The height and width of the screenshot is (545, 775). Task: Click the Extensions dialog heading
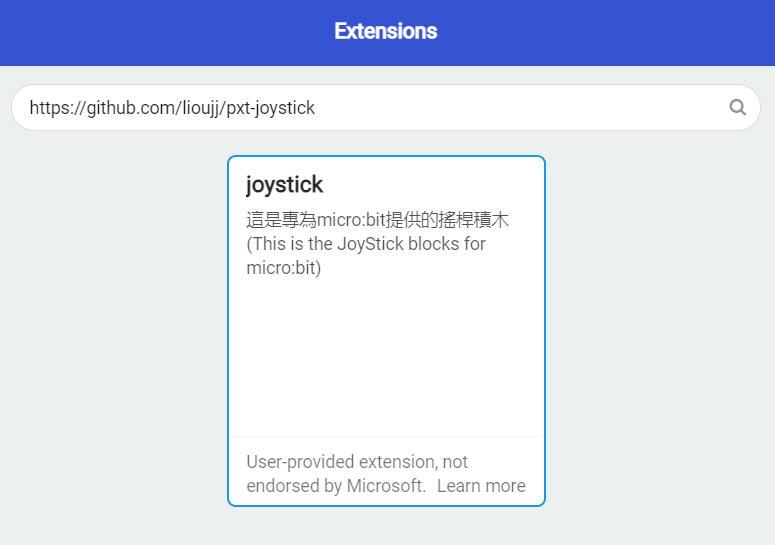click(x=386, y=31)
